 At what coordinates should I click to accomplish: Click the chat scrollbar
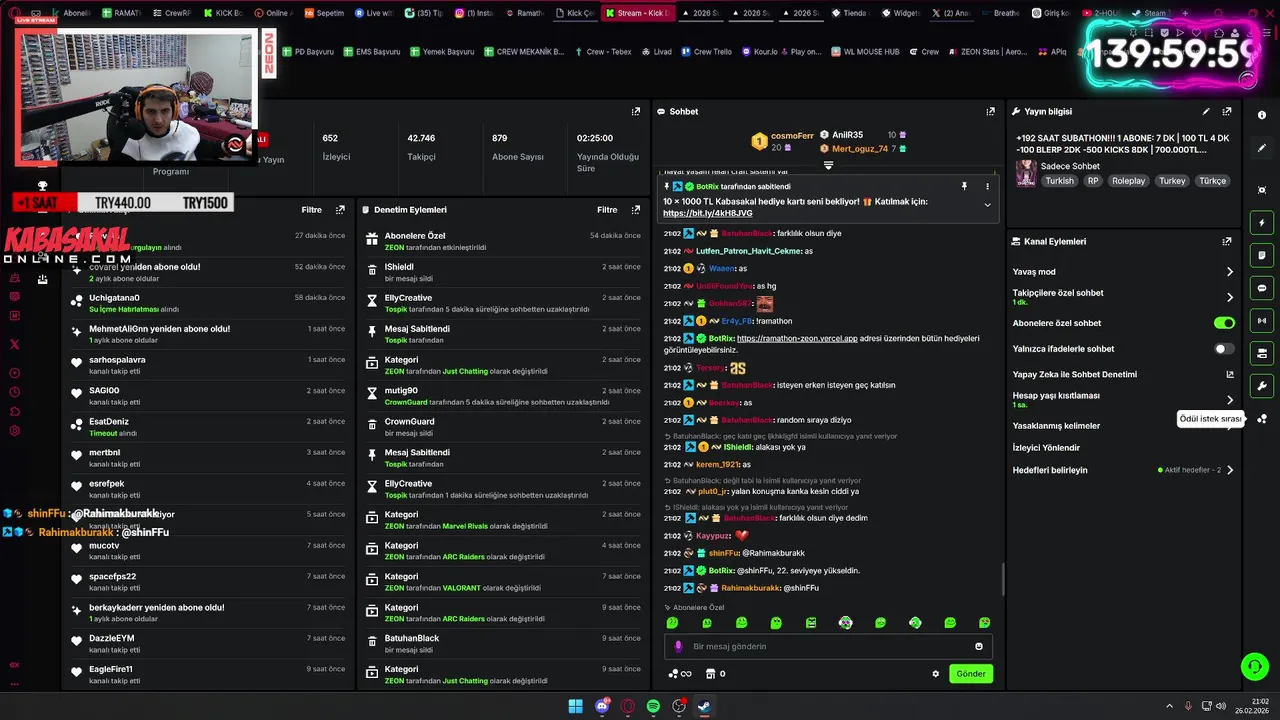click(x=1003, y=577)
